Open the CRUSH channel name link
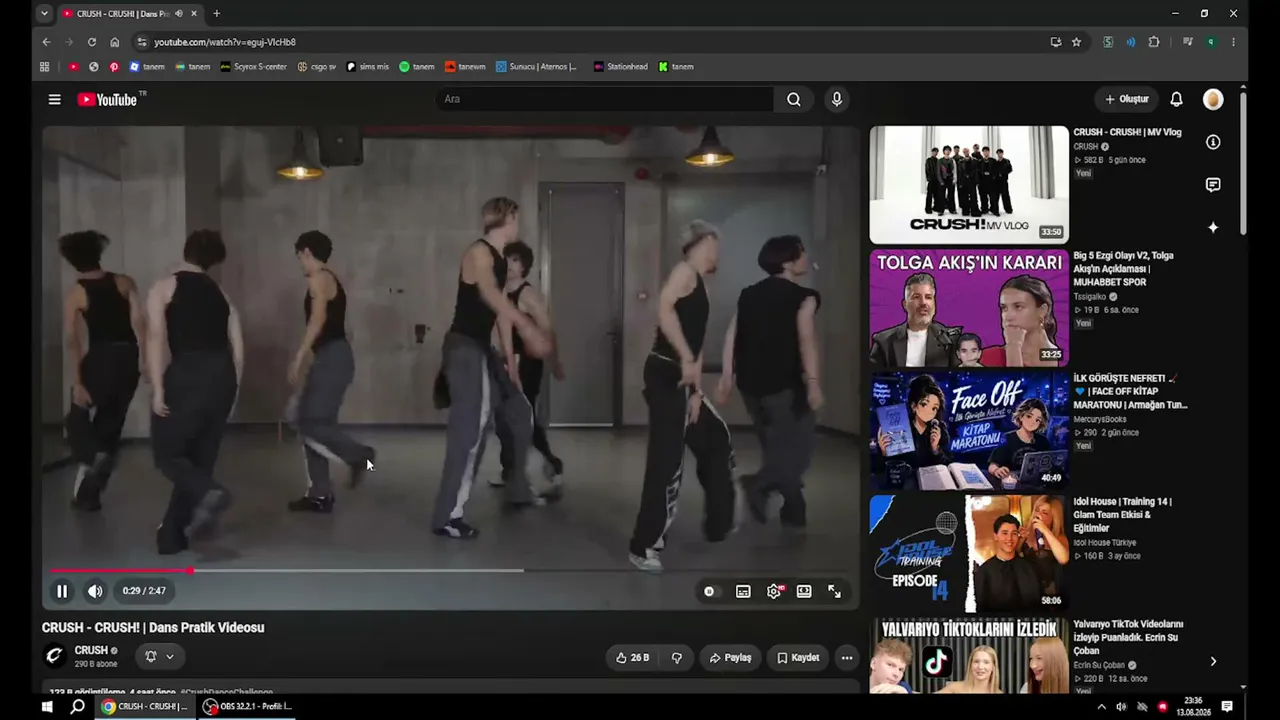The image size is (1280, 720). click(91, 650)
